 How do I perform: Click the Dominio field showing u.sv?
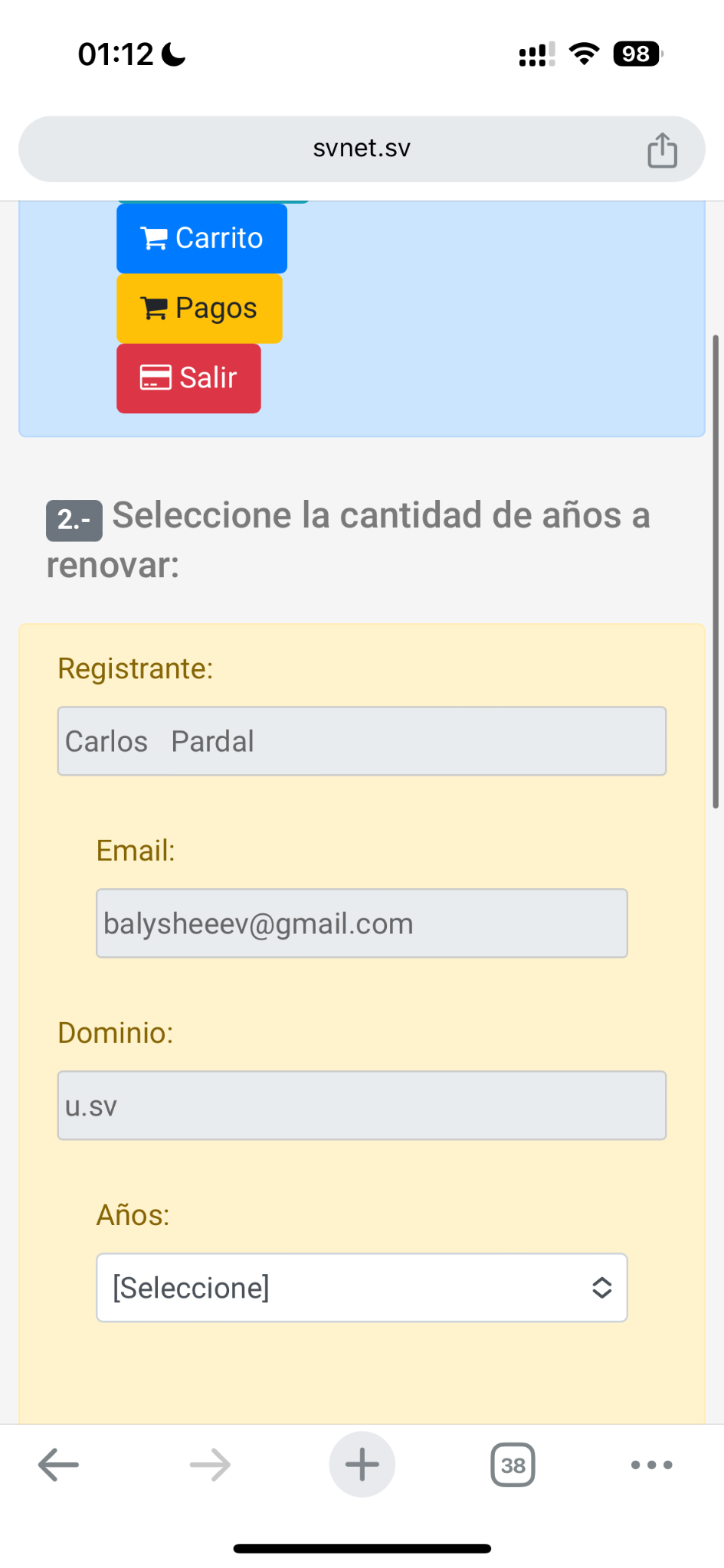click(x=362, y=1106)
